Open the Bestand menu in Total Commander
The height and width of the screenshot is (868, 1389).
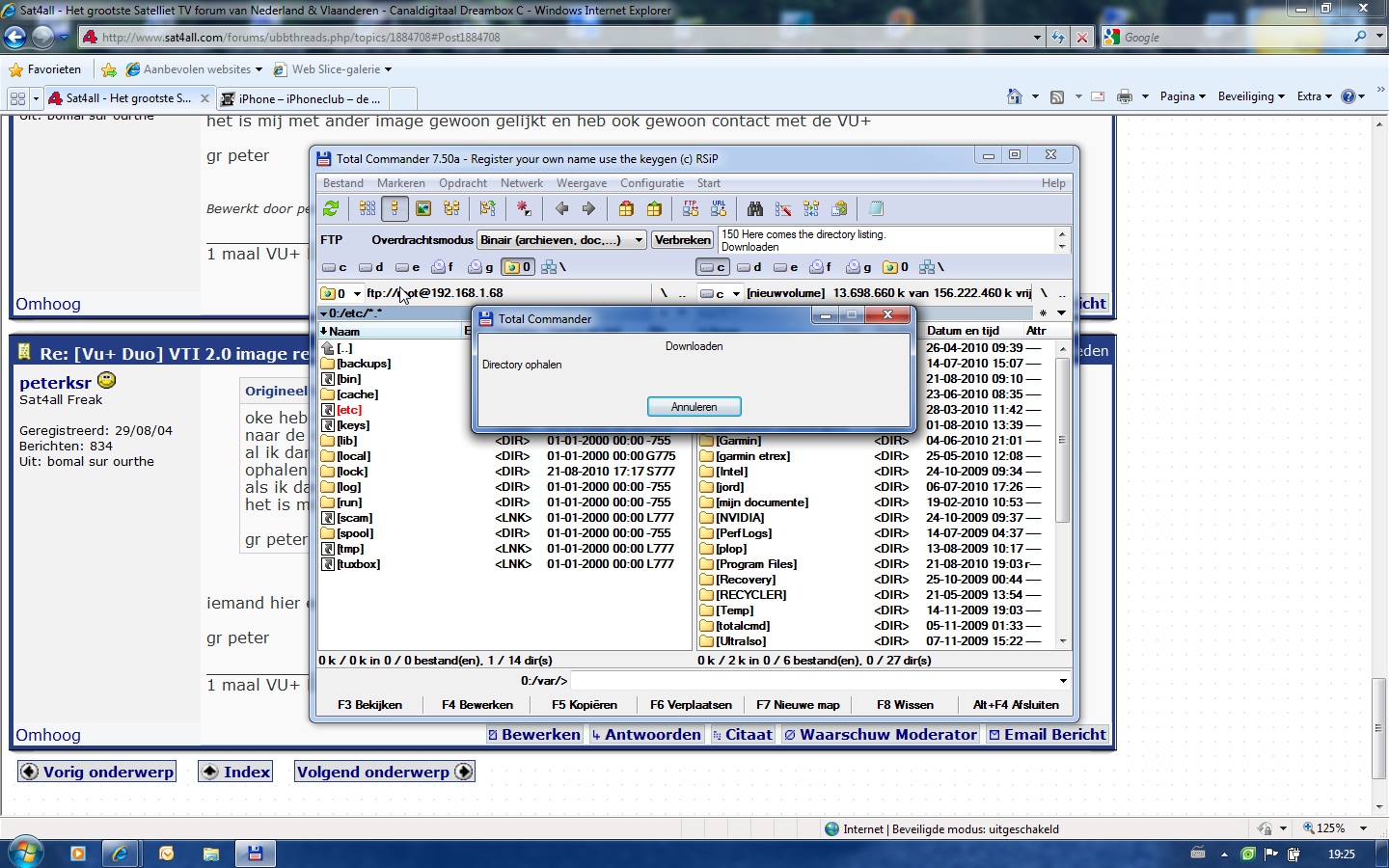[343, 183]
